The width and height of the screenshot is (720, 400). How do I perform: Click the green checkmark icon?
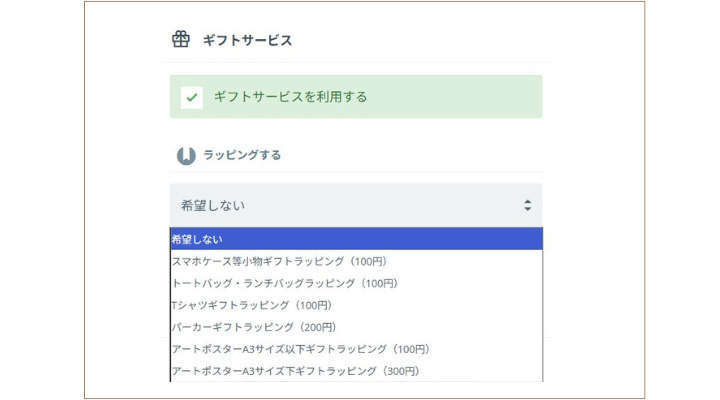(192, 97)
